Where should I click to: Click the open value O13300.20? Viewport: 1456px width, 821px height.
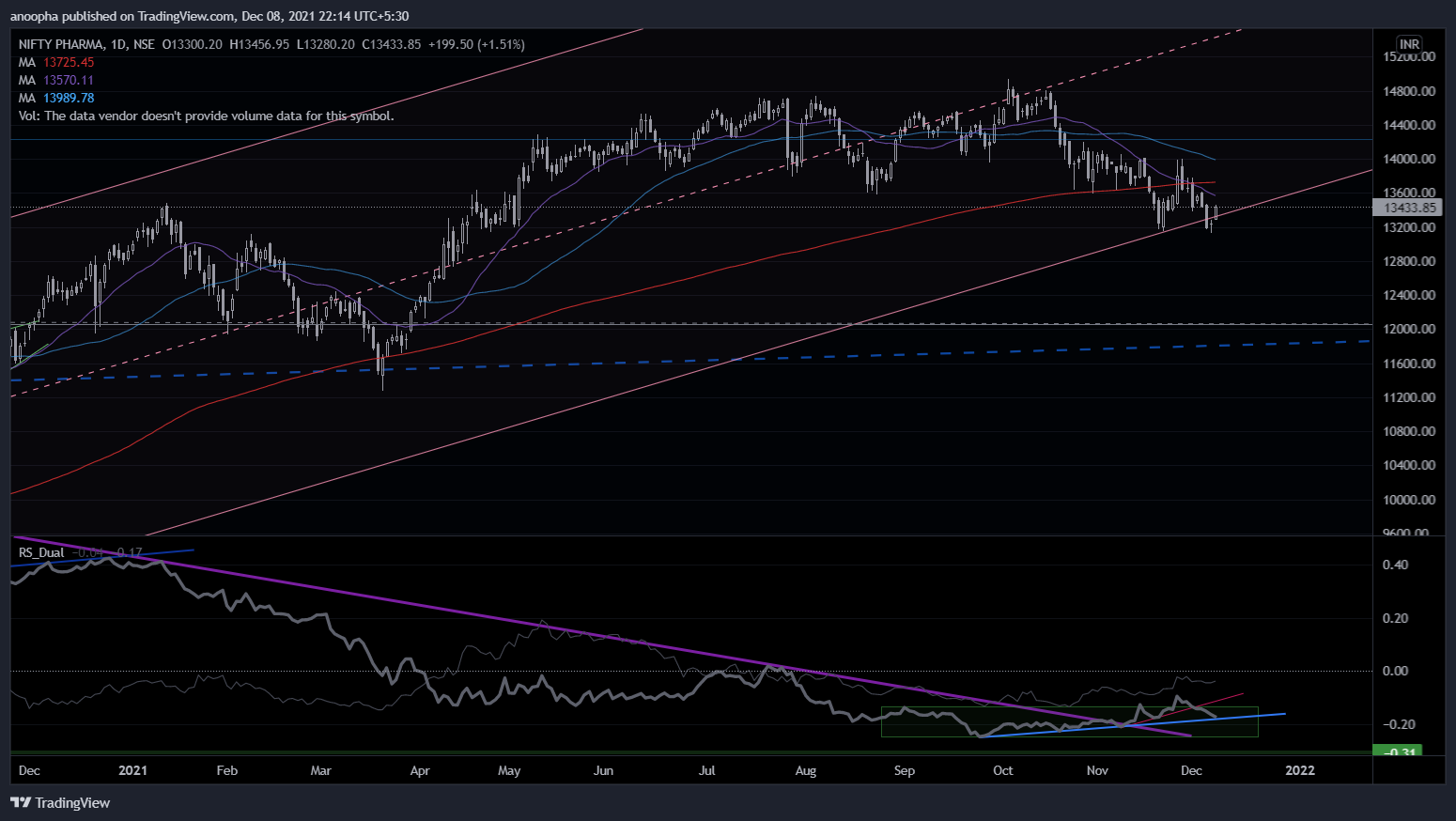pyautogui.click(x=193, y=44)
